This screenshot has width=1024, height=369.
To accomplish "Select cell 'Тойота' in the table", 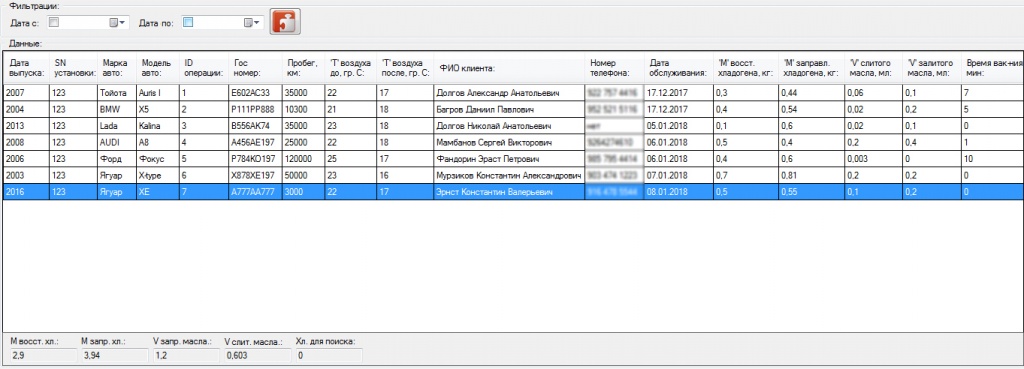I will click(117, 93).
